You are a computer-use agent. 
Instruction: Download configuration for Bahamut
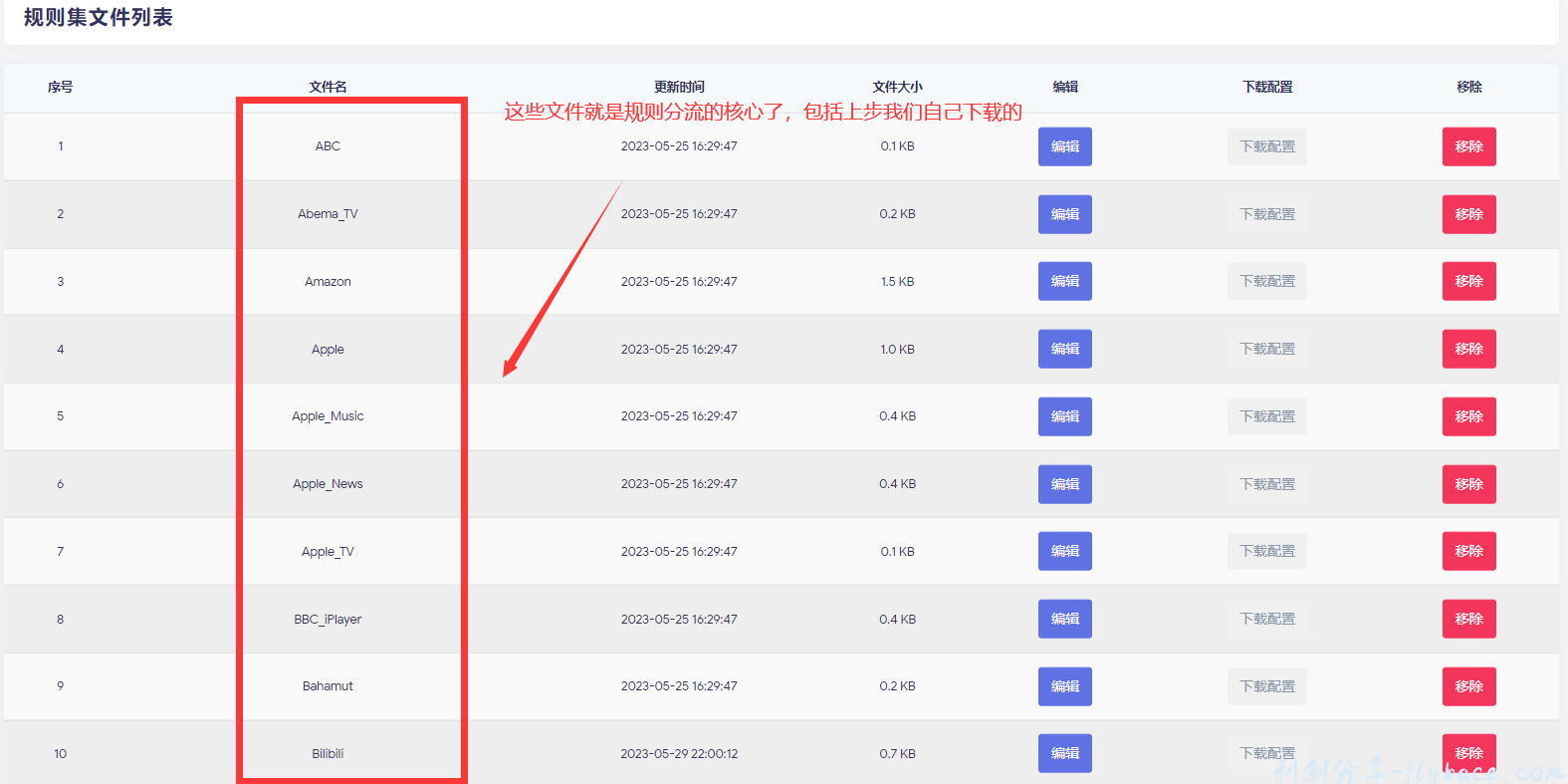point(1266,686)
